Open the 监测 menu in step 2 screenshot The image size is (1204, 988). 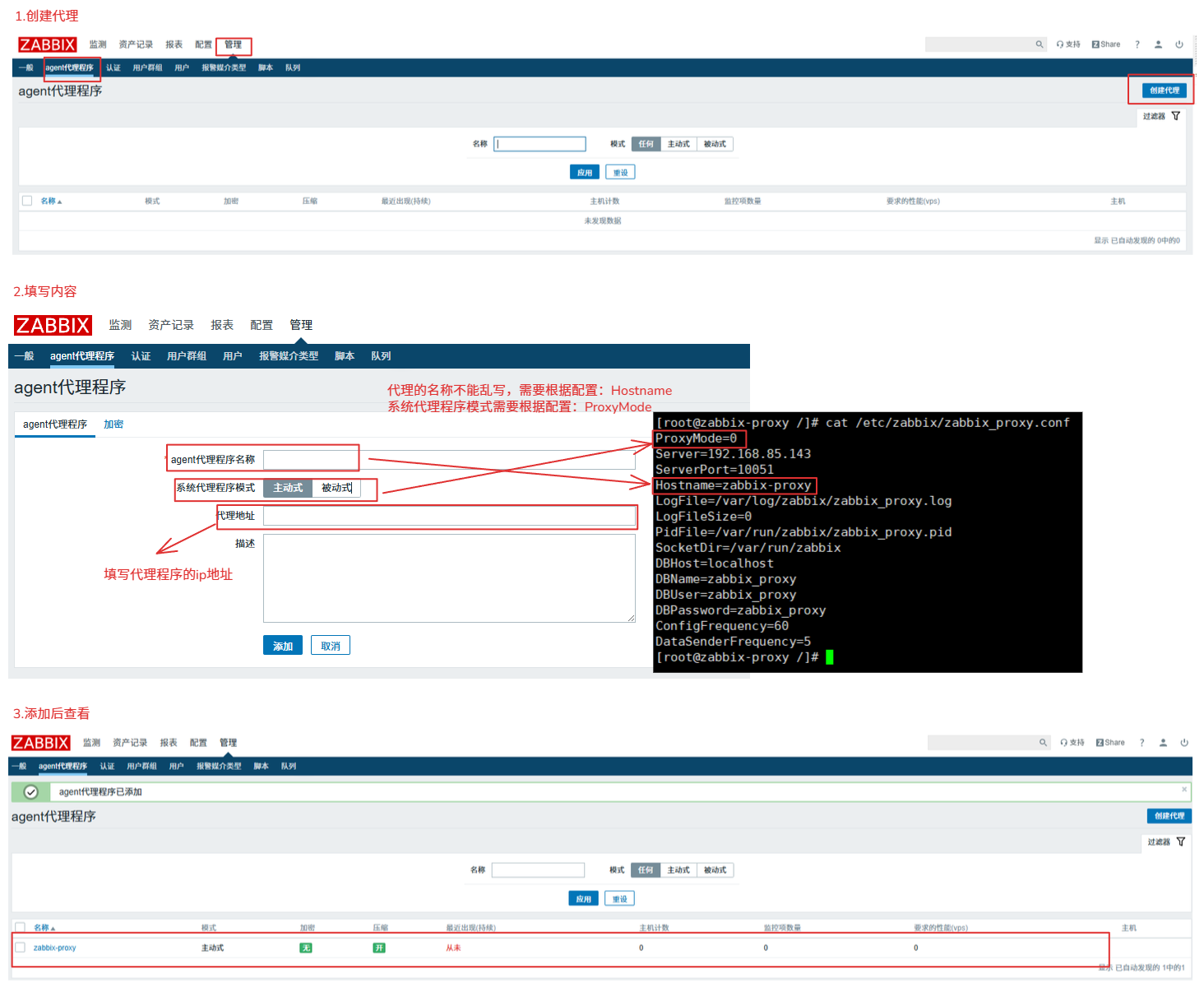pos(120,325)
